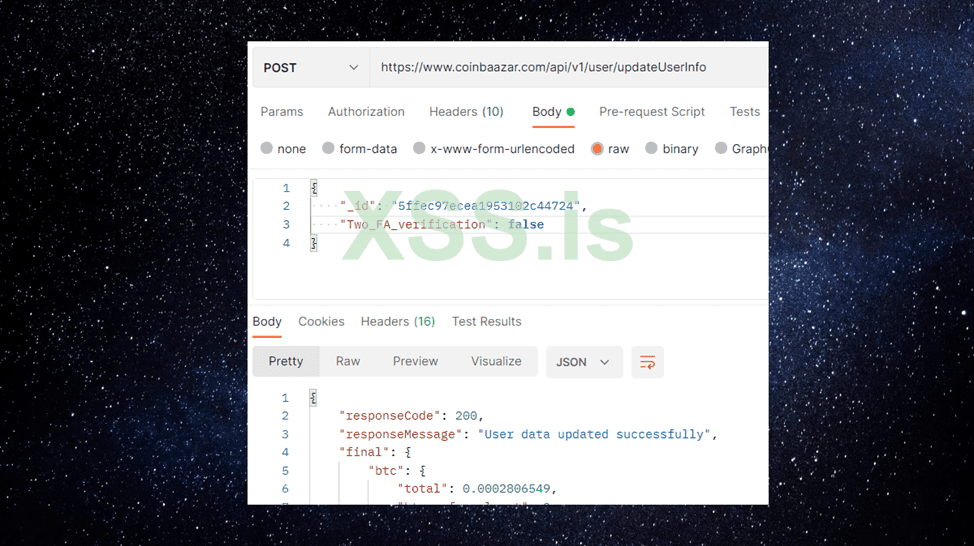Screen dimensions: 974x546
Task: Open the request Headers (10) tab
Action: [466, 112]
